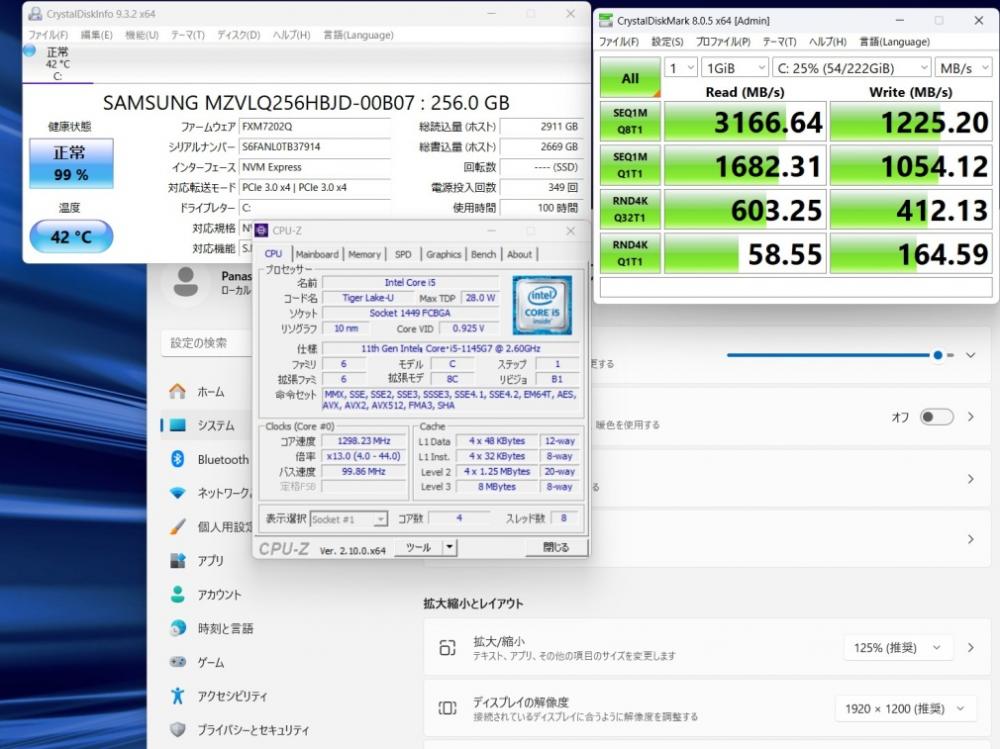Open the 1920 × 1200 resolution dropdown

[x=906, y=709]
